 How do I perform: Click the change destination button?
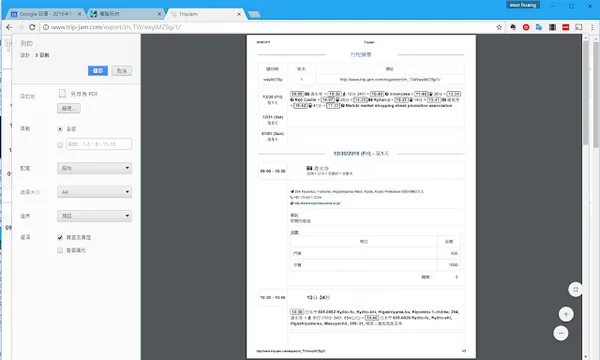point(69,108)
